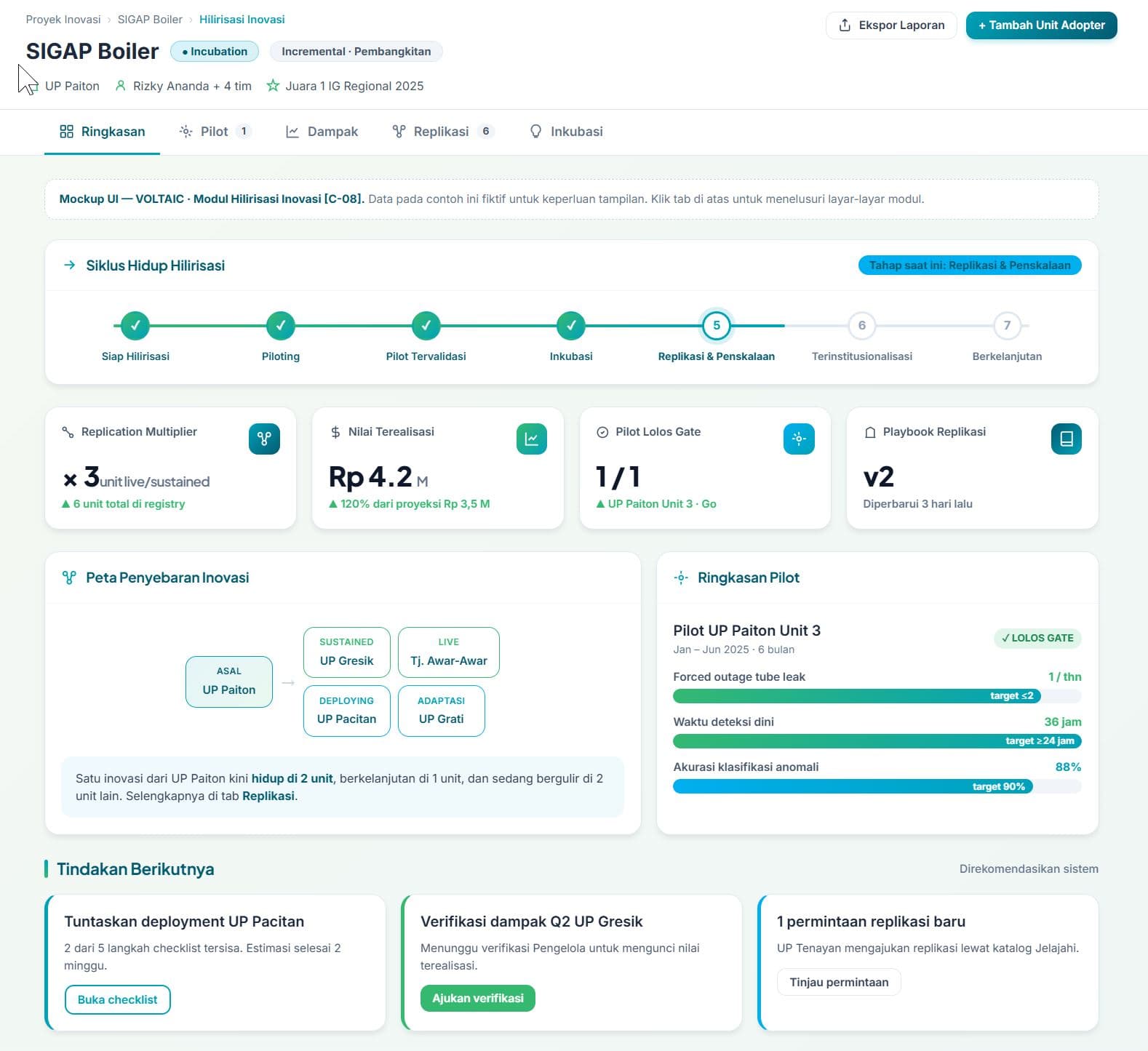
Task: Click the star icon beside Juara 1
Action: click(x=273, y=86)
